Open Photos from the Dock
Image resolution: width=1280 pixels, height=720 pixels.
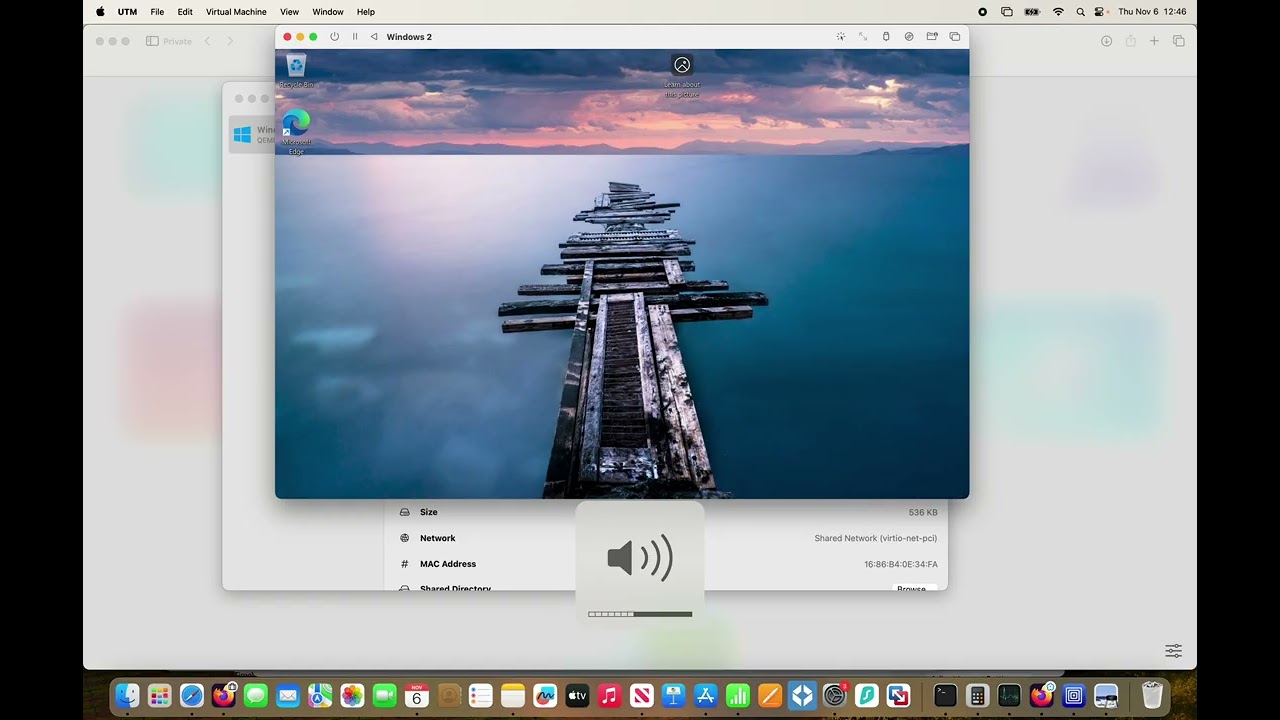pos(352,695)
